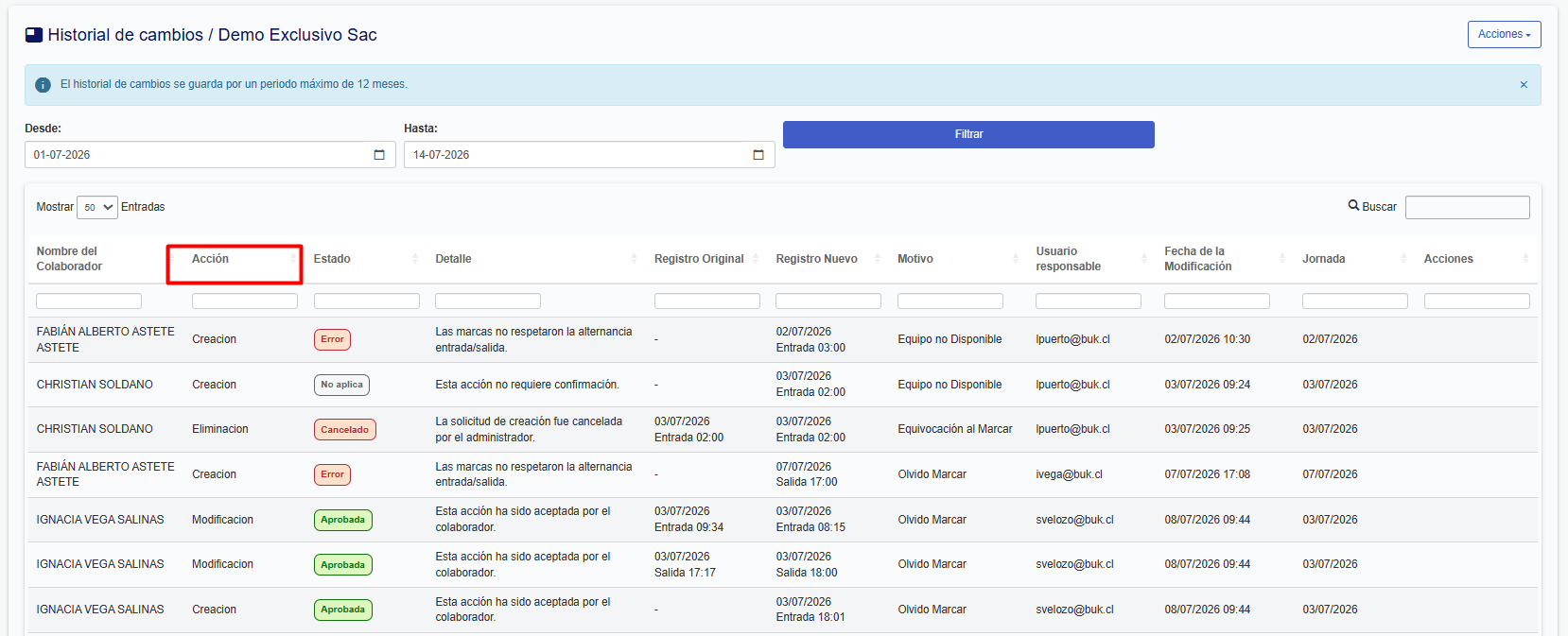Screen dimensions: 1568x636
Task: Select CHRISTIAN SOLDANO name in Eliminacion row
Action: click(95, 429)
